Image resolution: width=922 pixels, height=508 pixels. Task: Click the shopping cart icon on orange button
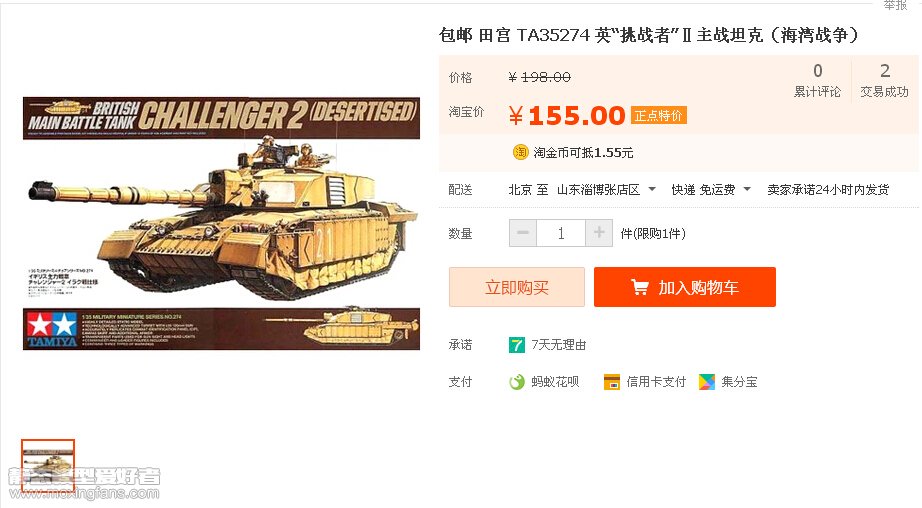click(x=639, y=287)
